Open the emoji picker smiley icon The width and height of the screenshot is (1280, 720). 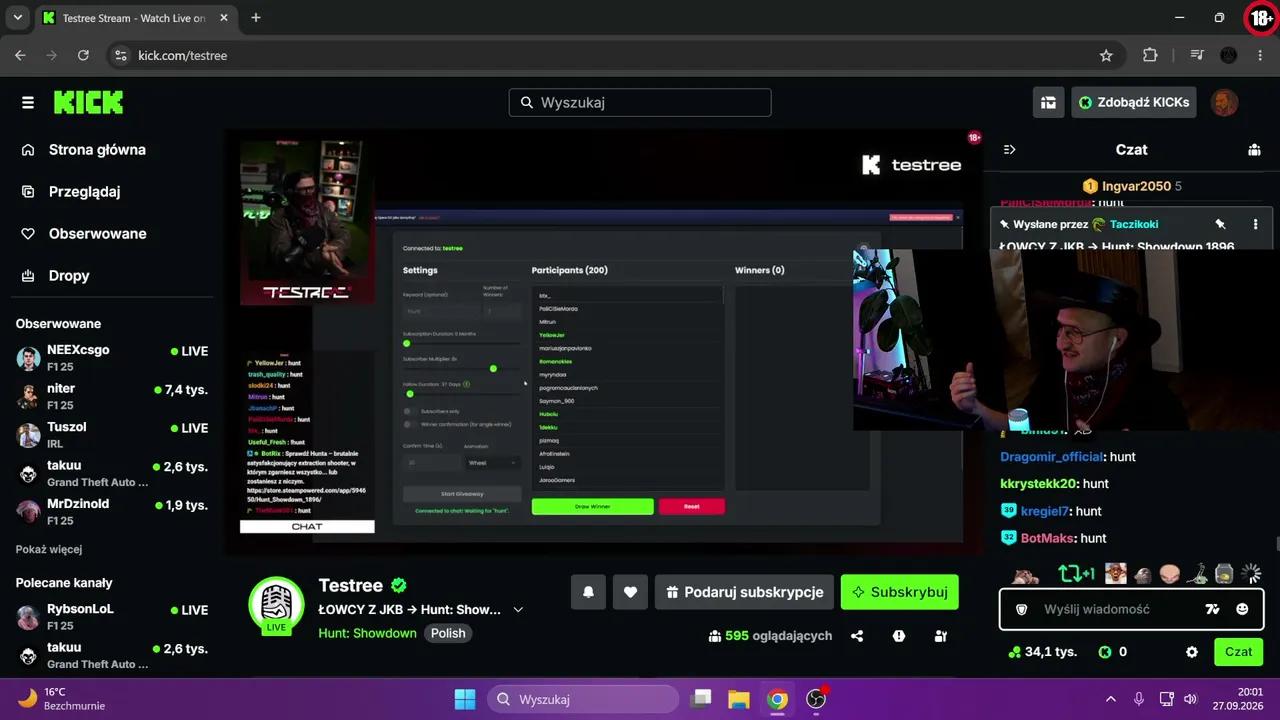tap(1242, 609)
